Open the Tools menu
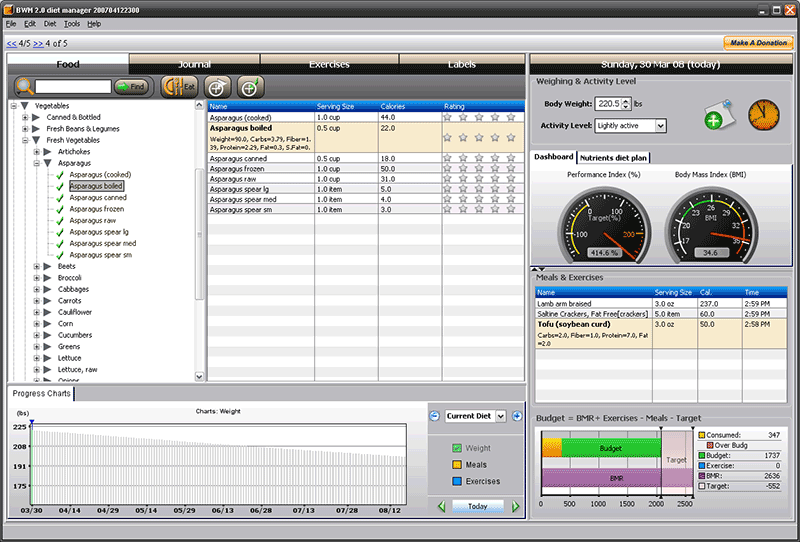The image size is (800, 542). [x=71, y=24]
